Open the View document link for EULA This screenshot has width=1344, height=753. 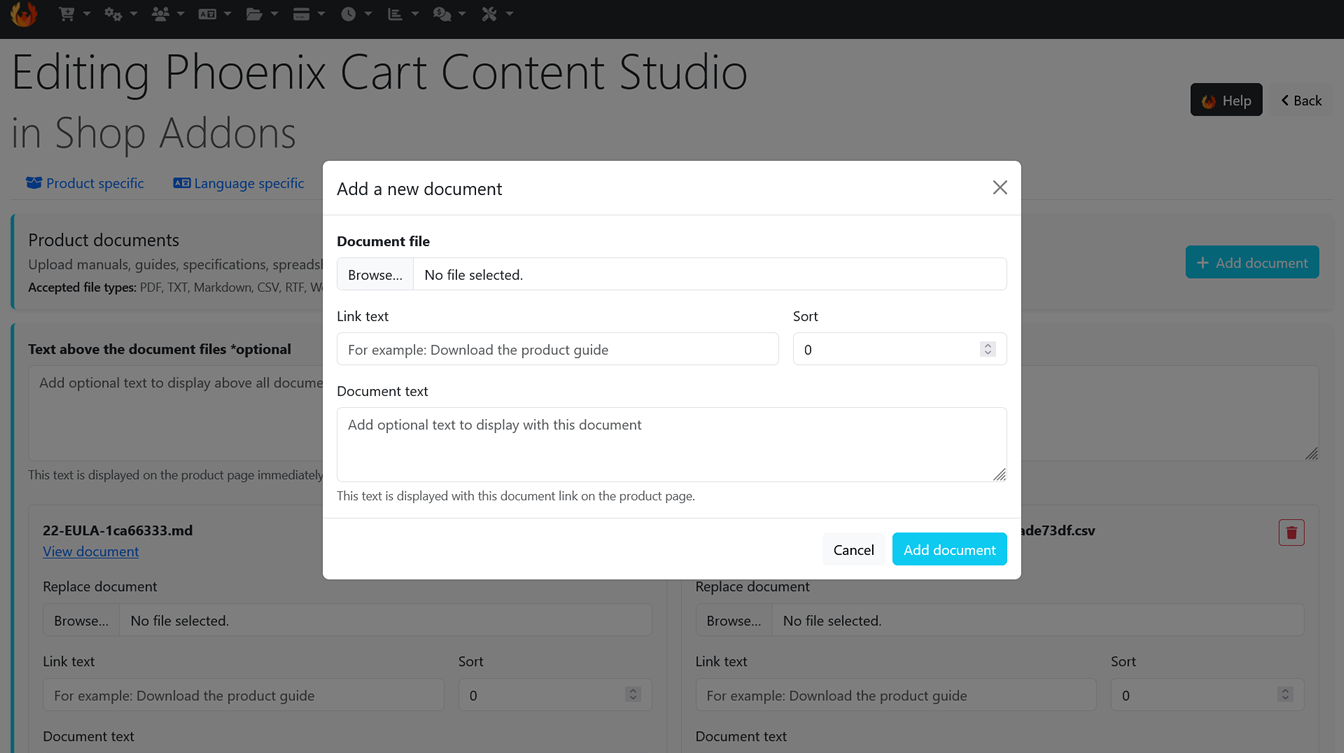(x=91, y=551)
